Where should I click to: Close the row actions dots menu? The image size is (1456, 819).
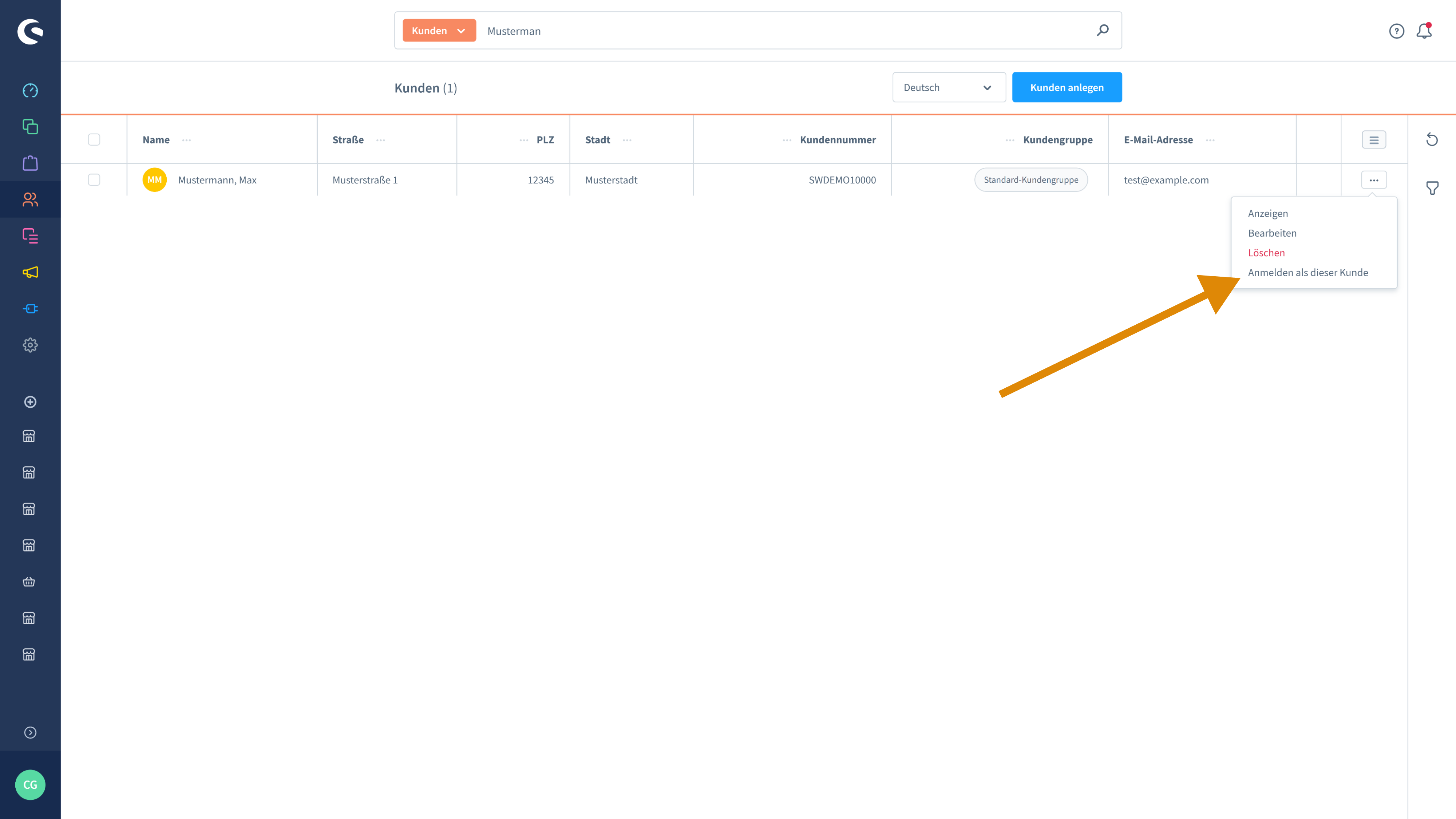(1374, 180)
